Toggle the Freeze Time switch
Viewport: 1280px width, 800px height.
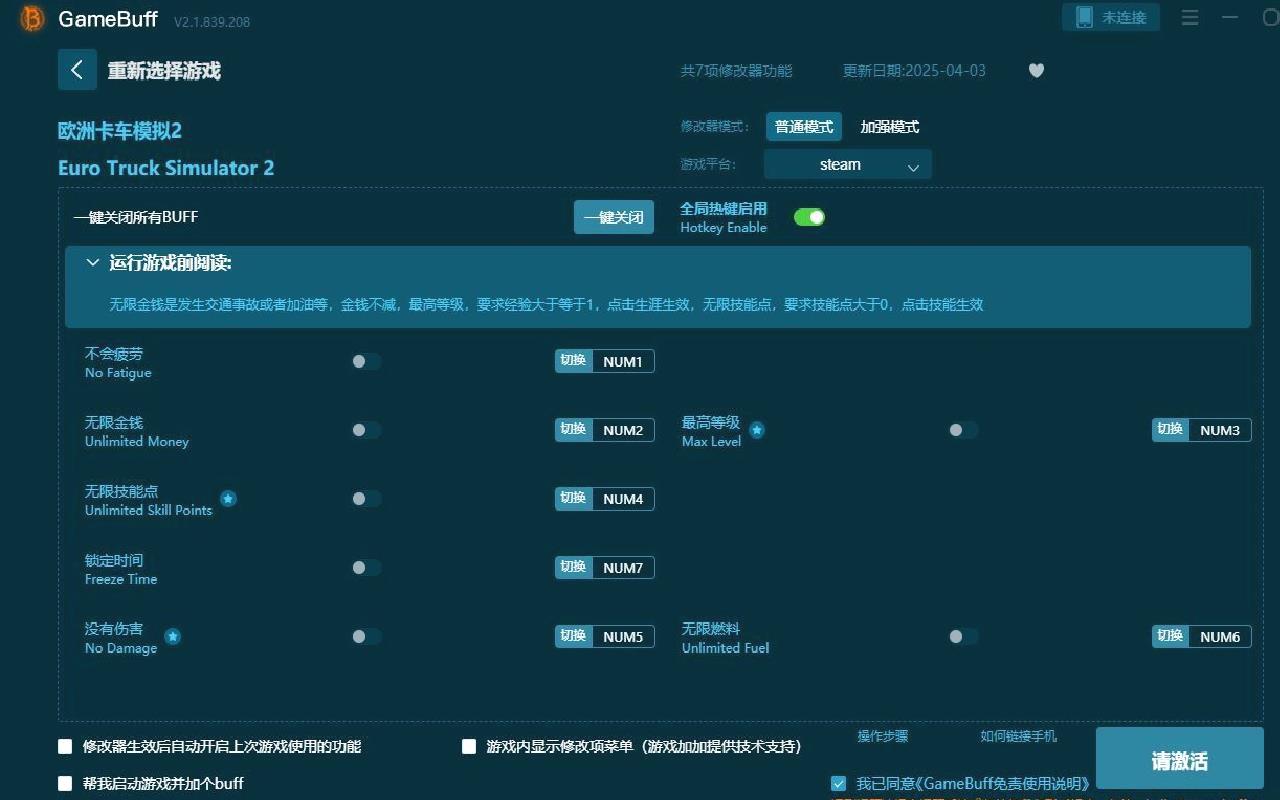point(366,567)
